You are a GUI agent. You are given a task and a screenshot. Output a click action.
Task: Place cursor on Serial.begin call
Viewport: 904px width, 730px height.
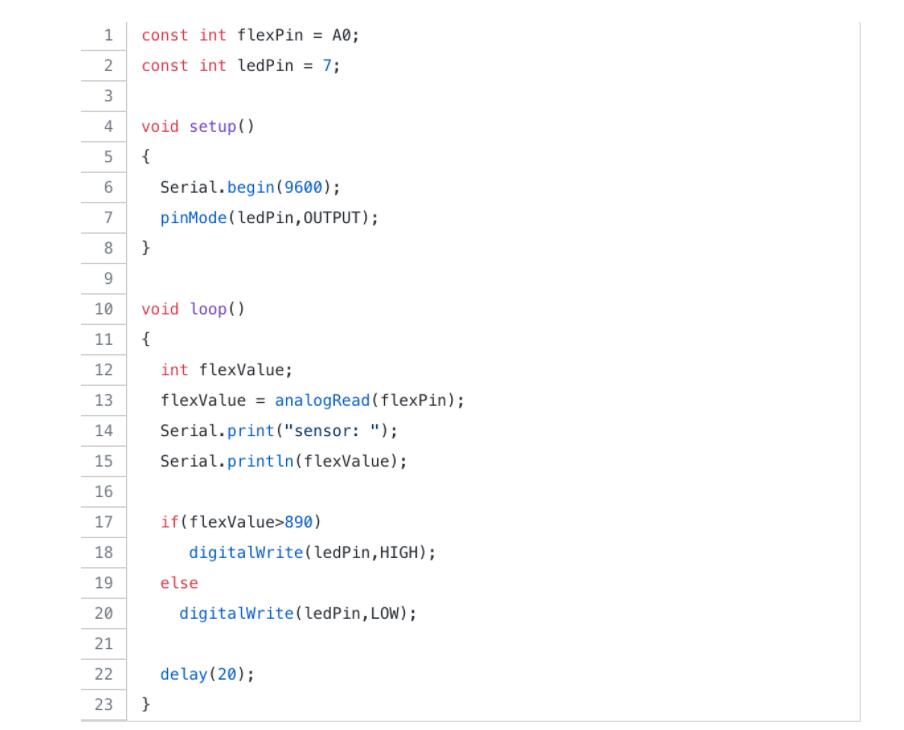(x=250, y=187)
